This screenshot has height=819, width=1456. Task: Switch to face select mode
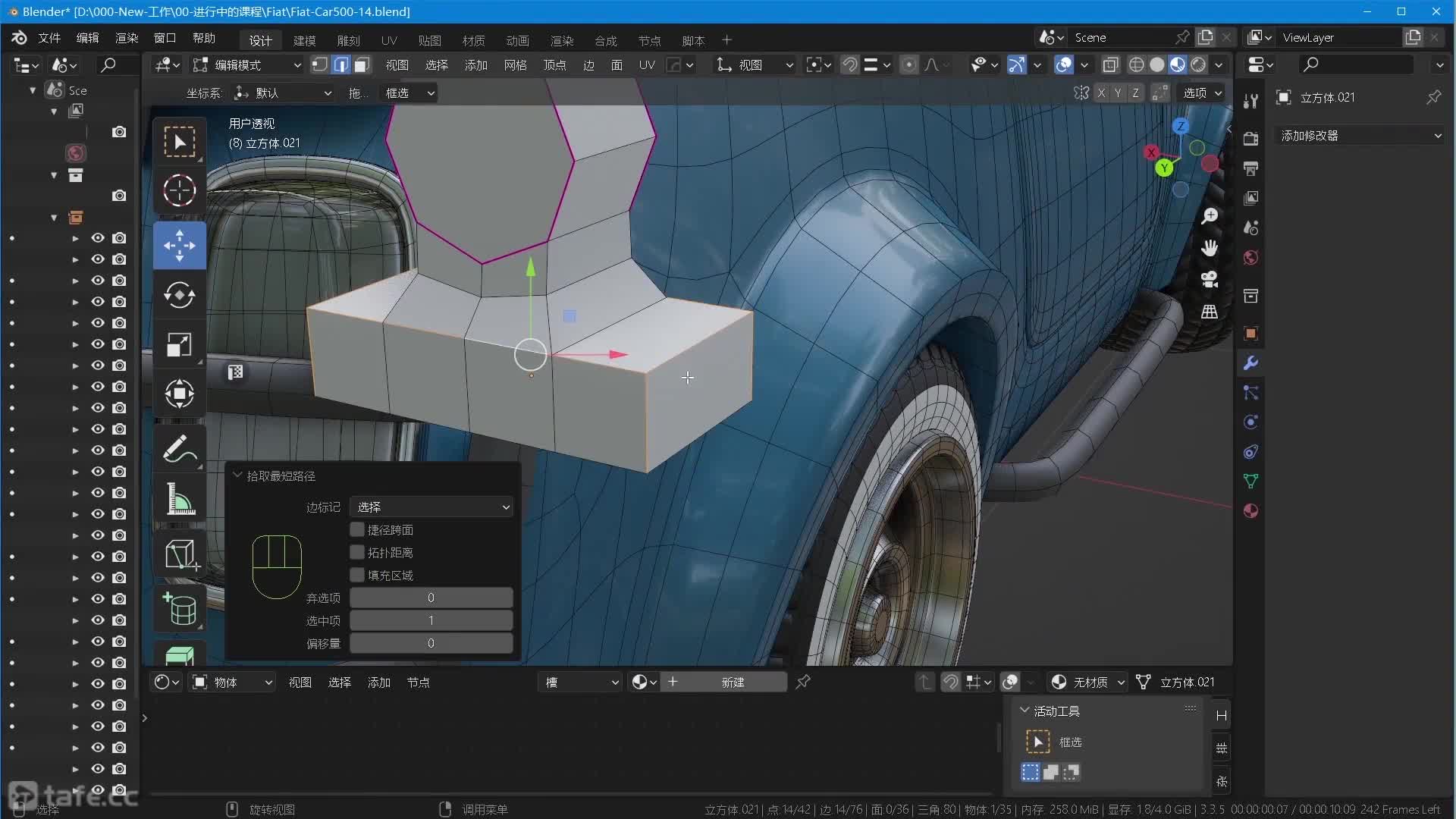(x=362, y=65)
